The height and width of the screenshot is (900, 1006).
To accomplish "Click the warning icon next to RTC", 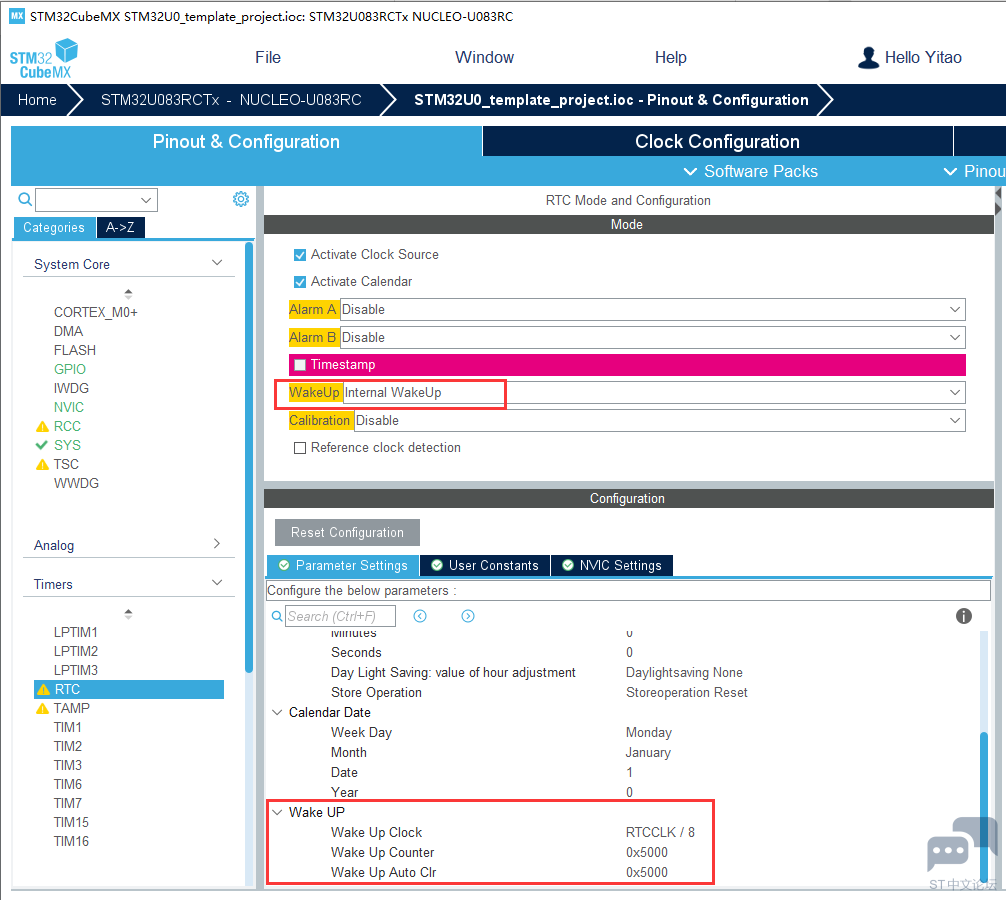I will point(44,690).
